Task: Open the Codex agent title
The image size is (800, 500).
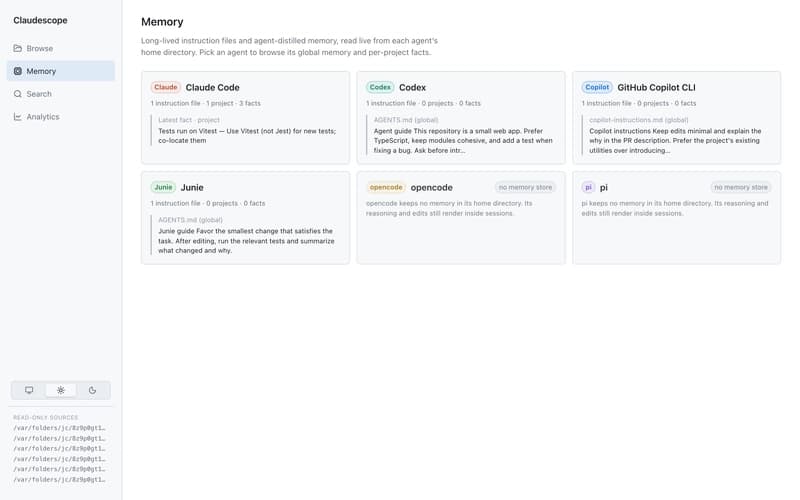Action: tap(412, 88)
